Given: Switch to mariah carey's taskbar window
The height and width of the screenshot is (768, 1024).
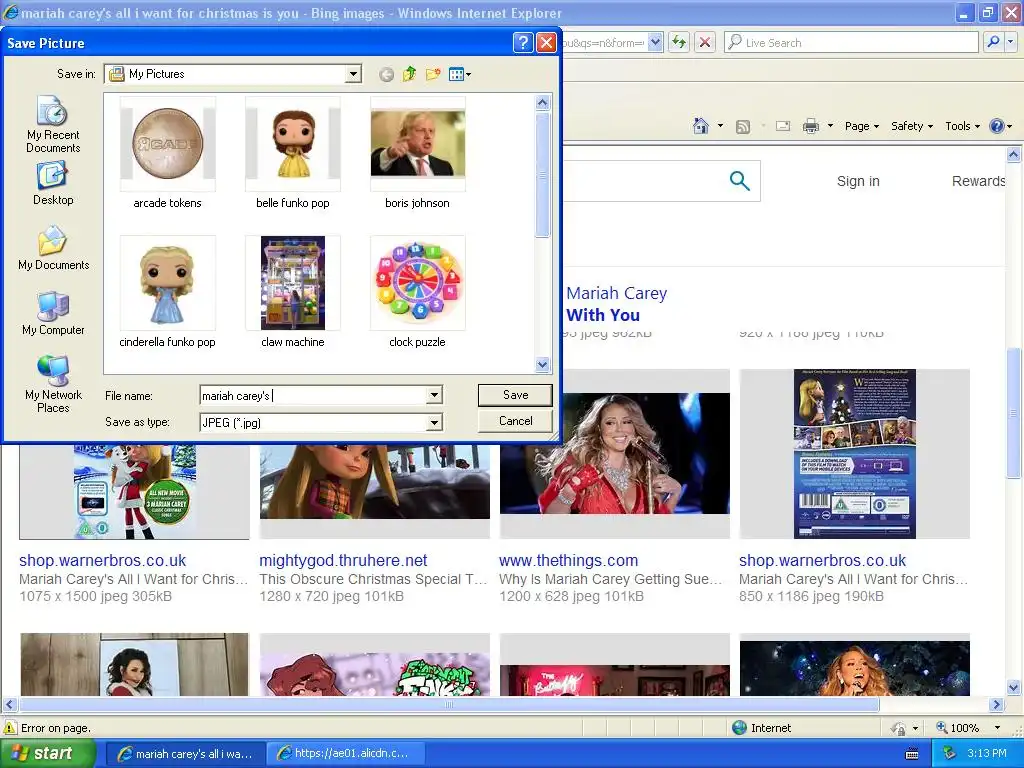Looking at the screenshot, I should (x=185, y=754).
